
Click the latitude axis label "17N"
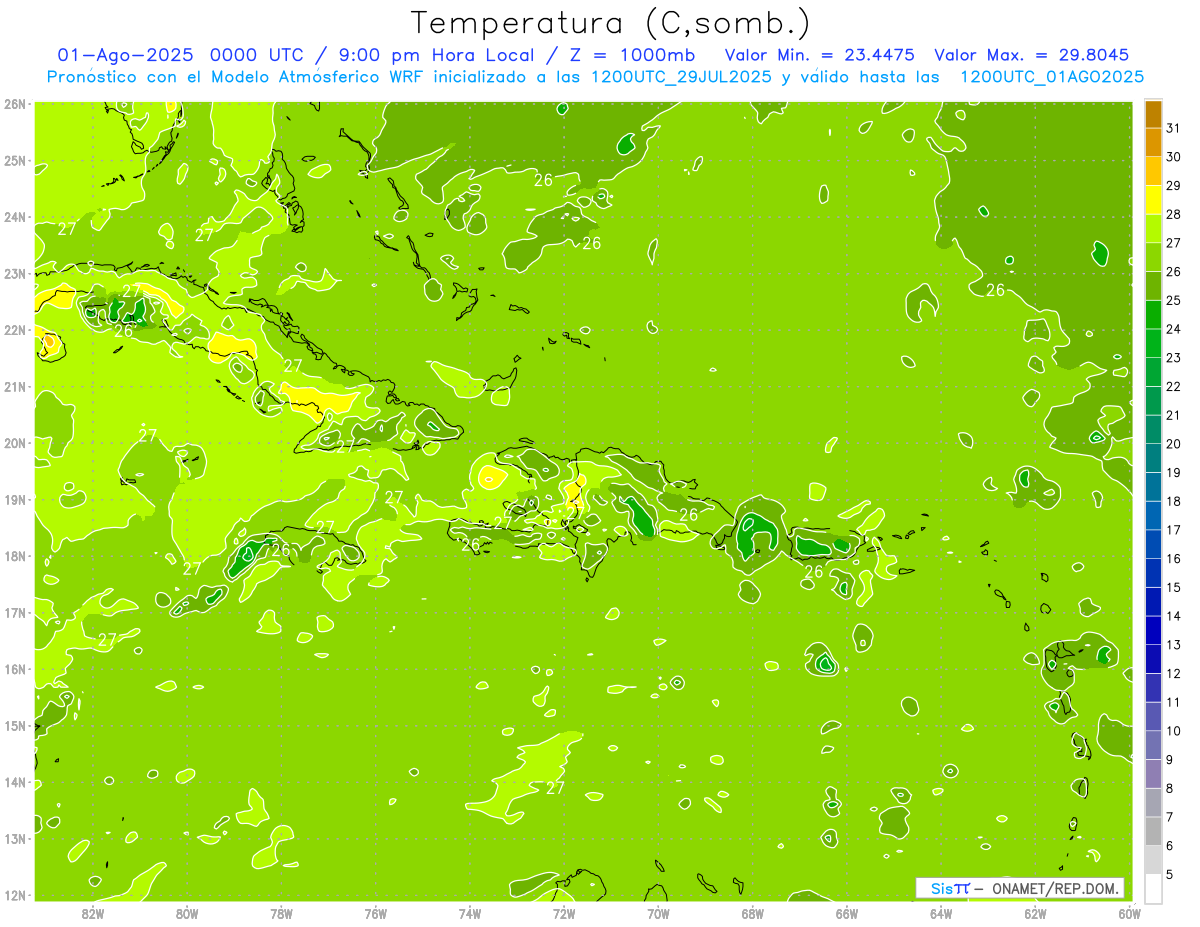tap(14, 613)
